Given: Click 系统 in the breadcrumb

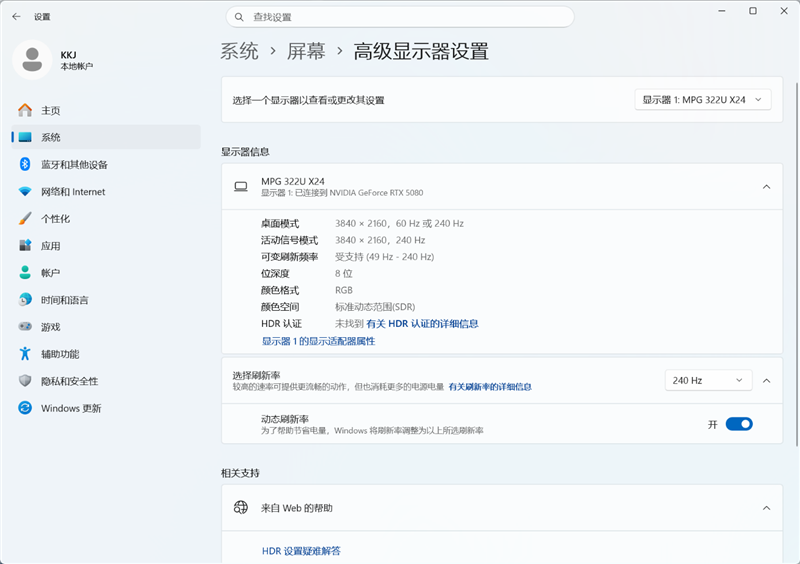Looking at the screenshot, I should 239,52.
